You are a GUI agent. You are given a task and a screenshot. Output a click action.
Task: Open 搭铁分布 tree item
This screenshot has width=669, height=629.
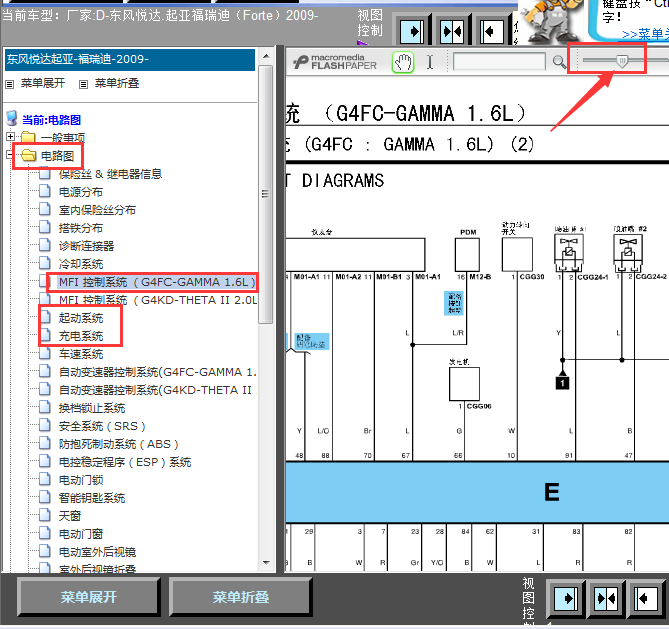[81, 227]
